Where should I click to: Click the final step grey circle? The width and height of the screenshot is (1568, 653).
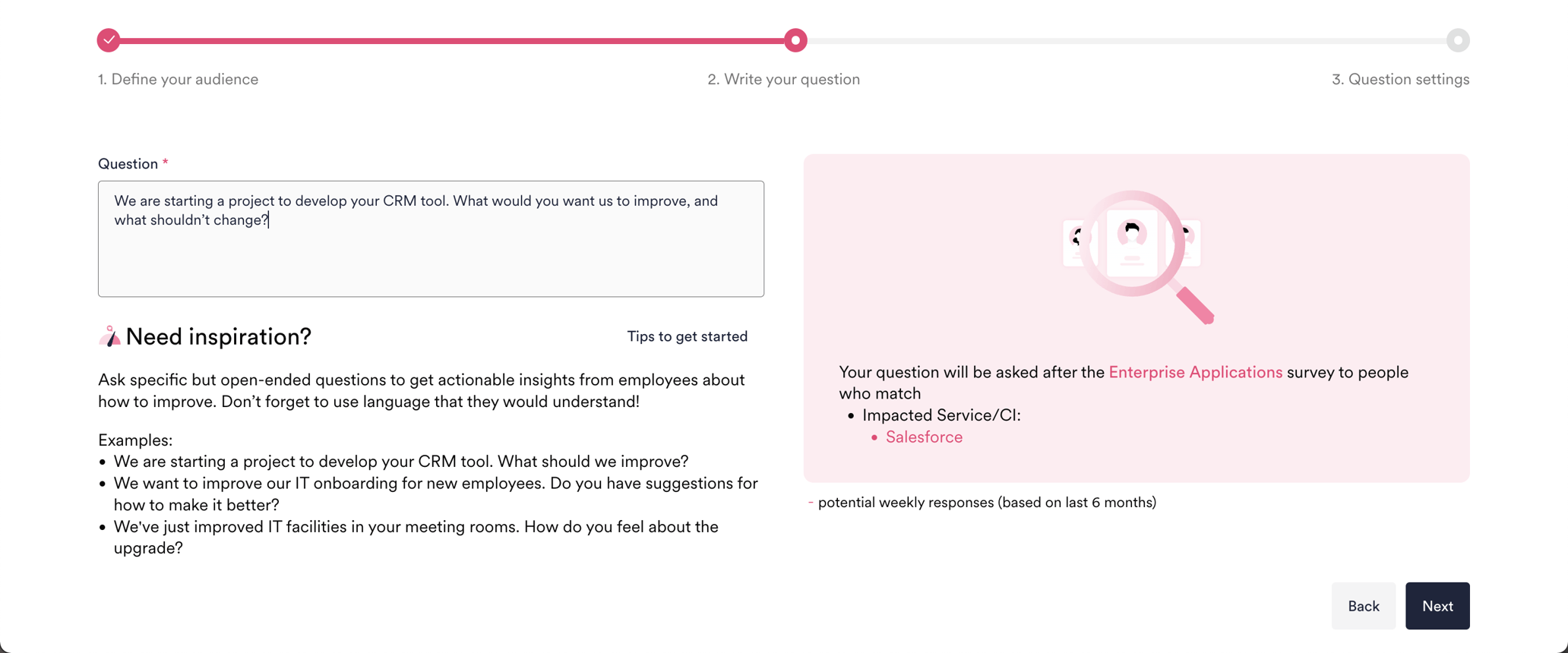[1458, 40]
